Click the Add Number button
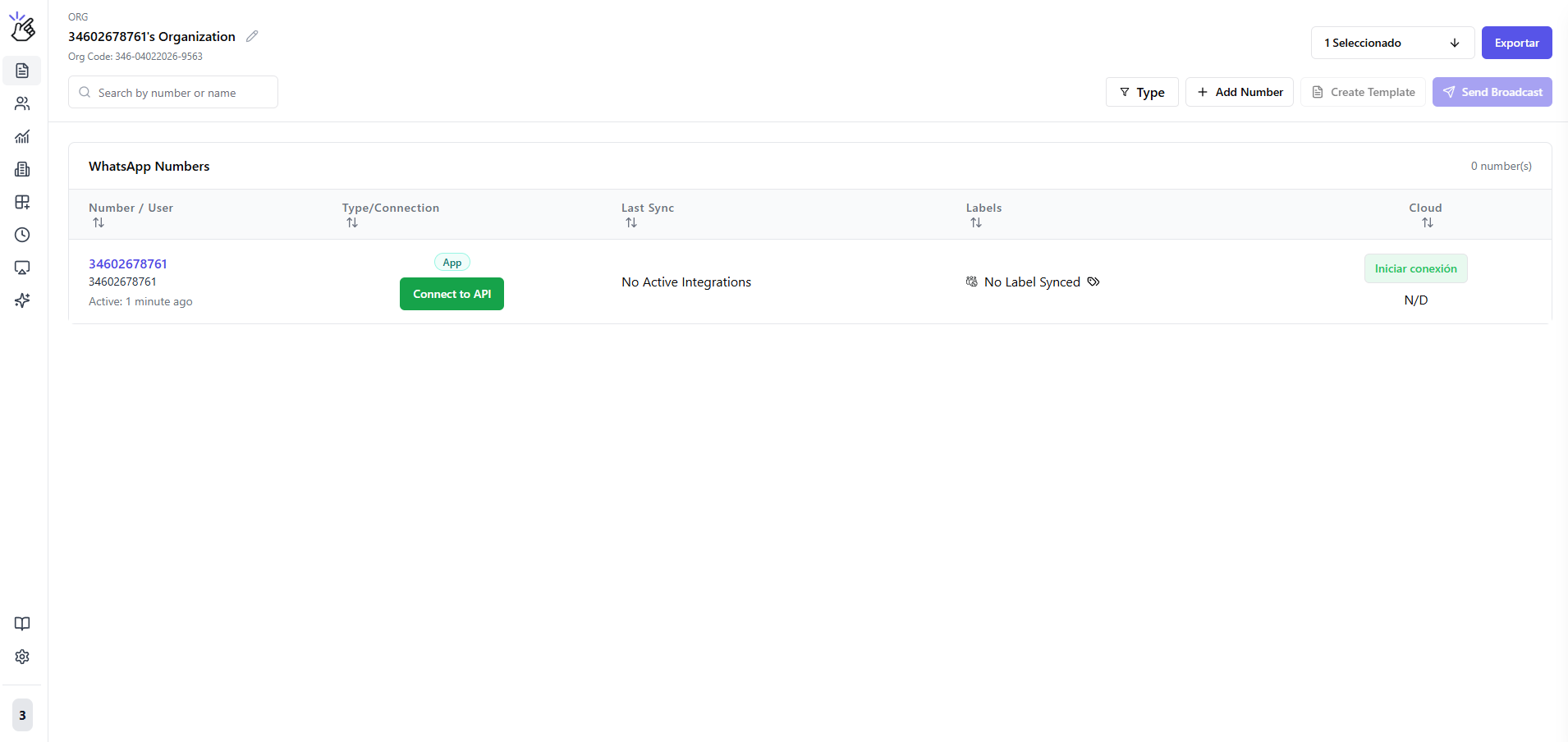The height and width of the screenshot is (742, 1568). coord(1239,92)
